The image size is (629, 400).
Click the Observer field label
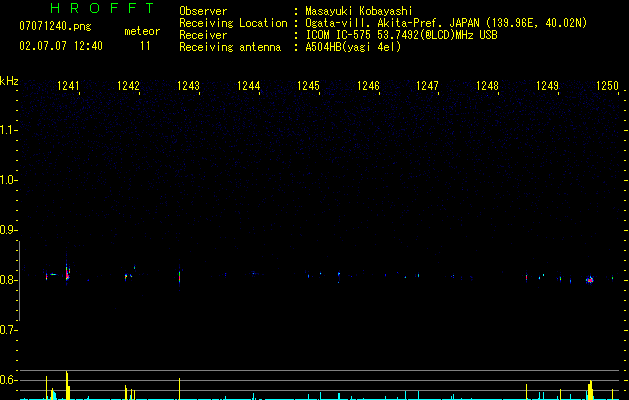point(203,11)
